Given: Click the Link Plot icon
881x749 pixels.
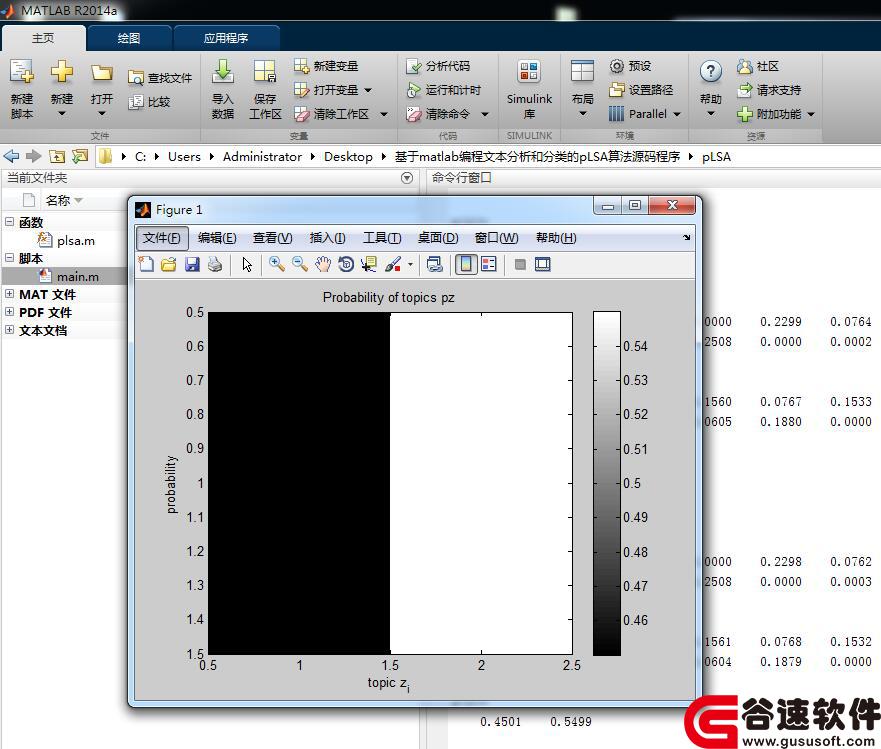Looking at the screenshot, I should (x=435, y=264).
